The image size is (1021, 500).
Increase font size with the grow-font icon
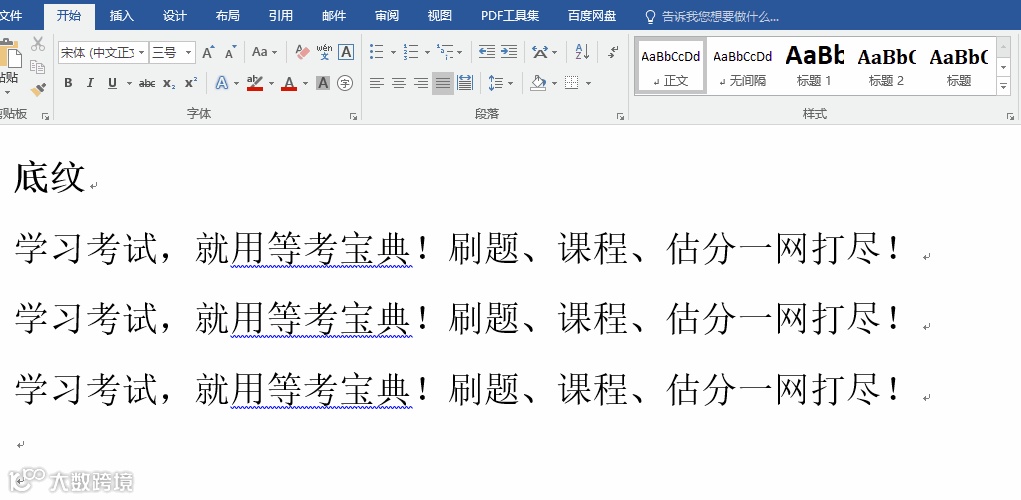(208, 52)
